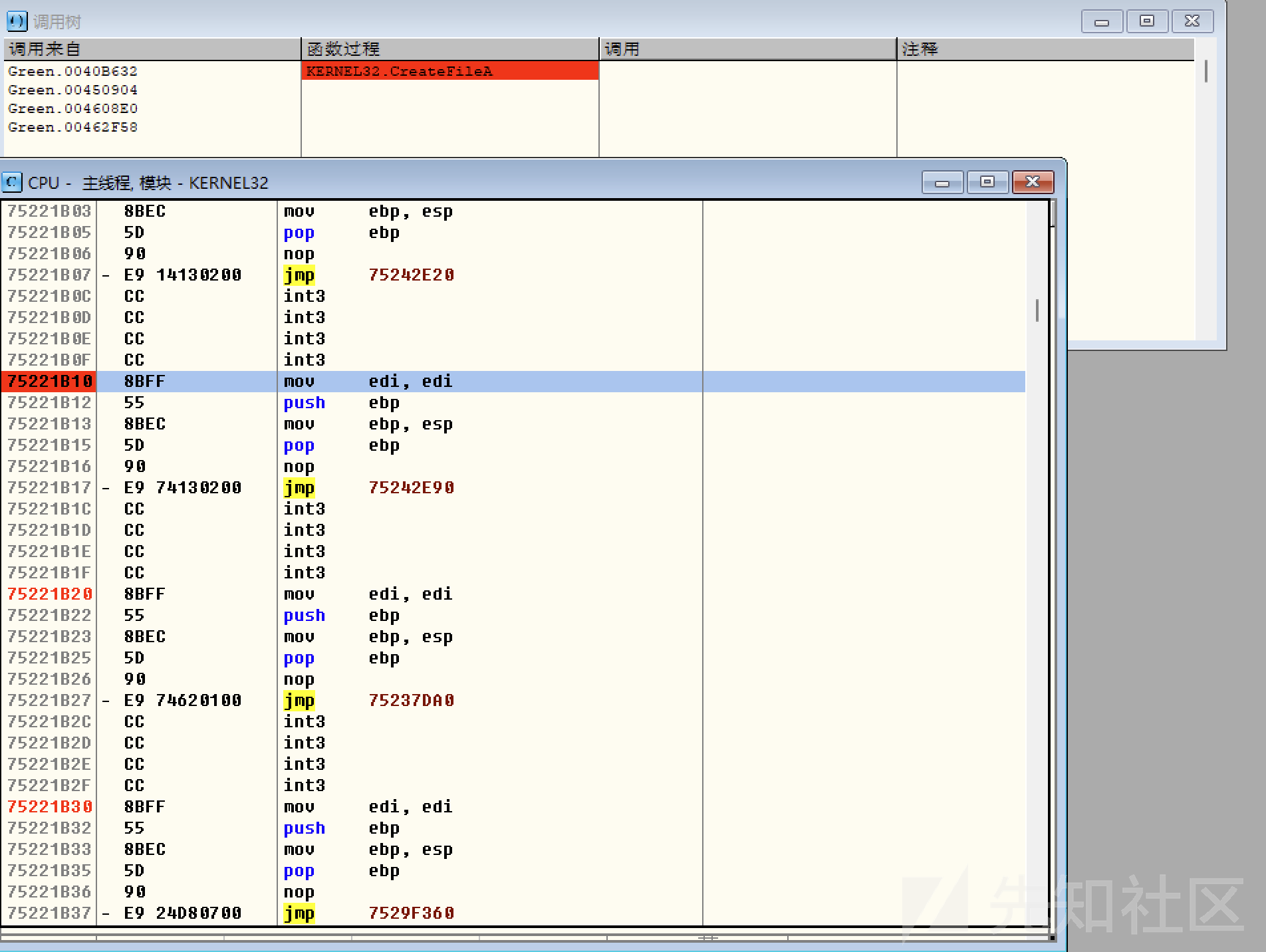Image resolution: width=1266 pixels, height=952 pixels.
Task: Select nop at address 75221B16
Action: click(x=299, y=466)
